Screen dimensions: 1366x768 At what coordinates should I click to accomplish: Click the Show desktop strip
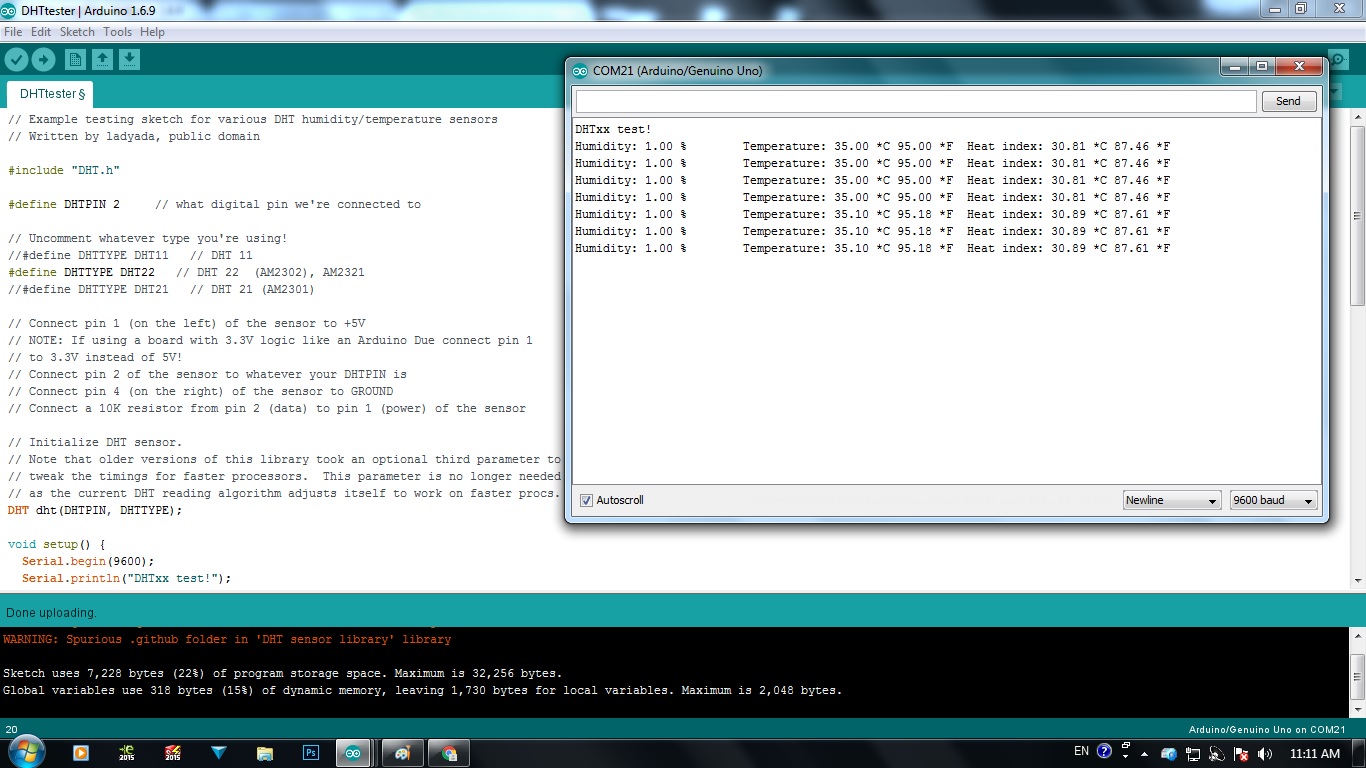1360,753
